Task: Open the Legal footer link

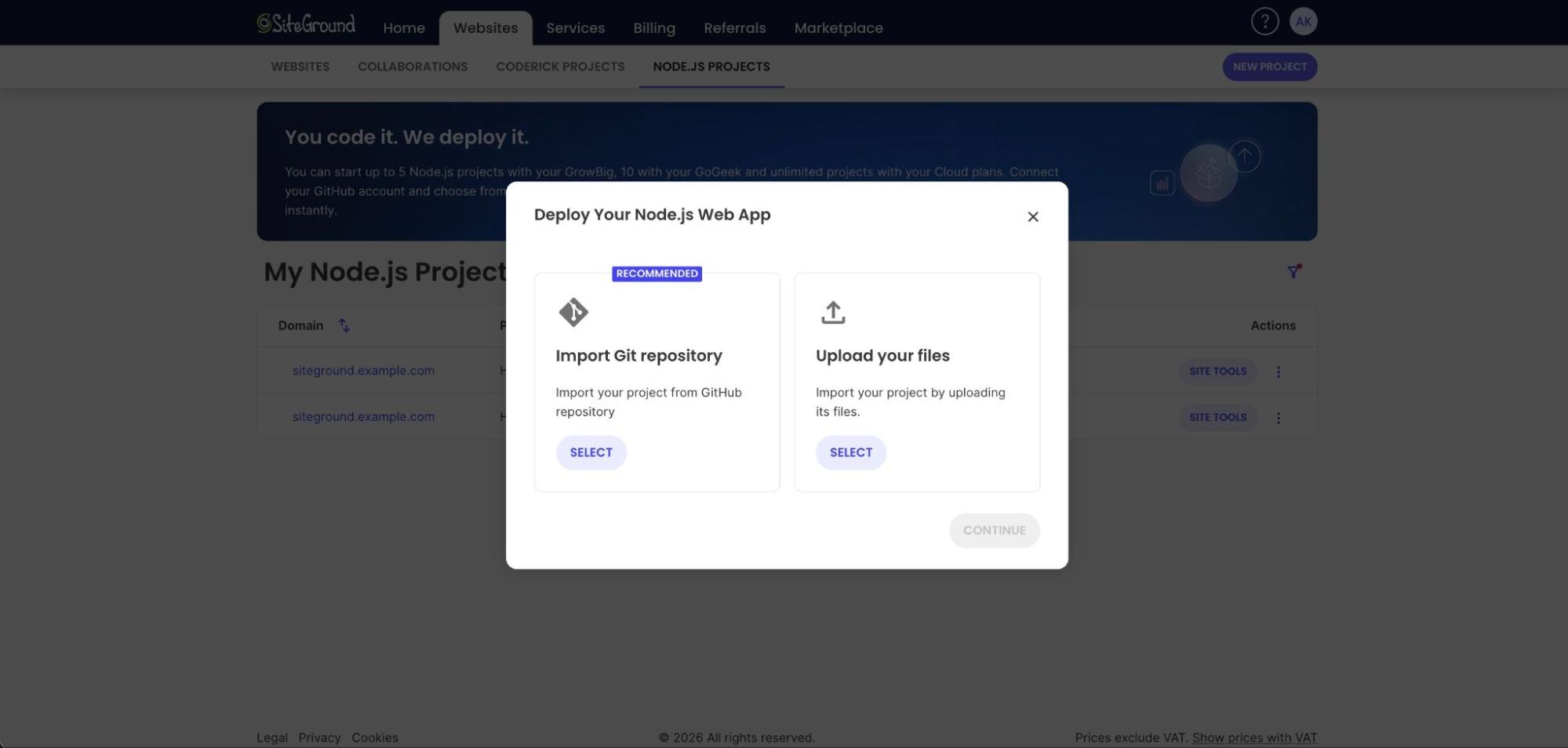Action: coord(271,738)
